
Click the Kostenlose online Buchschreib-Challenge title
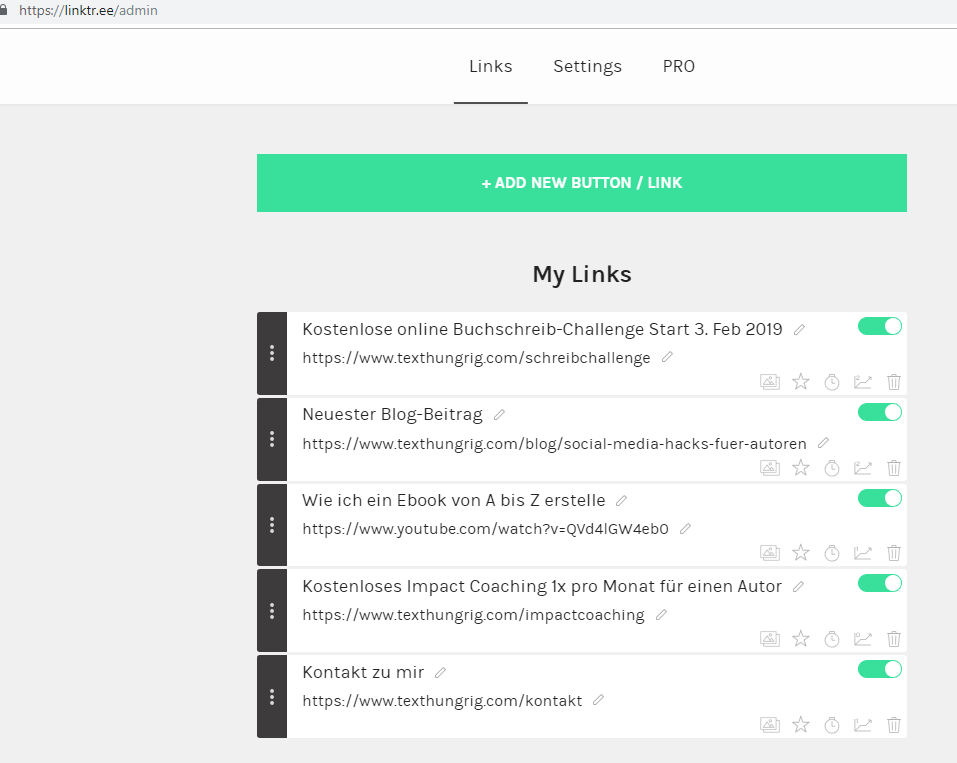[x=542, y=330]
